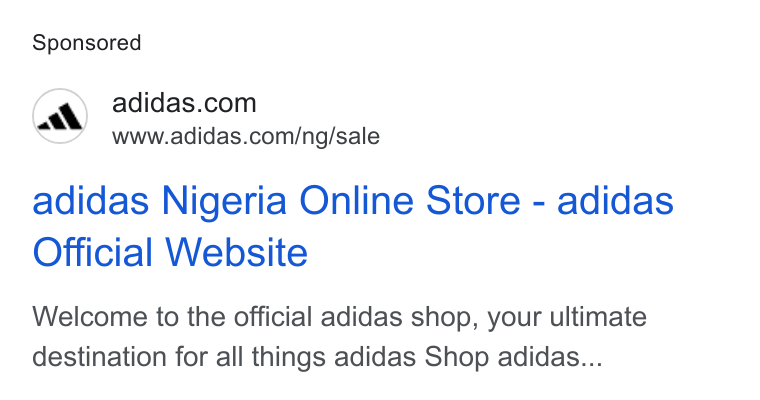This screenshot has height=400, width=760.
Task: Click the first word 'adidas' of the blue headline
Action: tap(91, 201)
